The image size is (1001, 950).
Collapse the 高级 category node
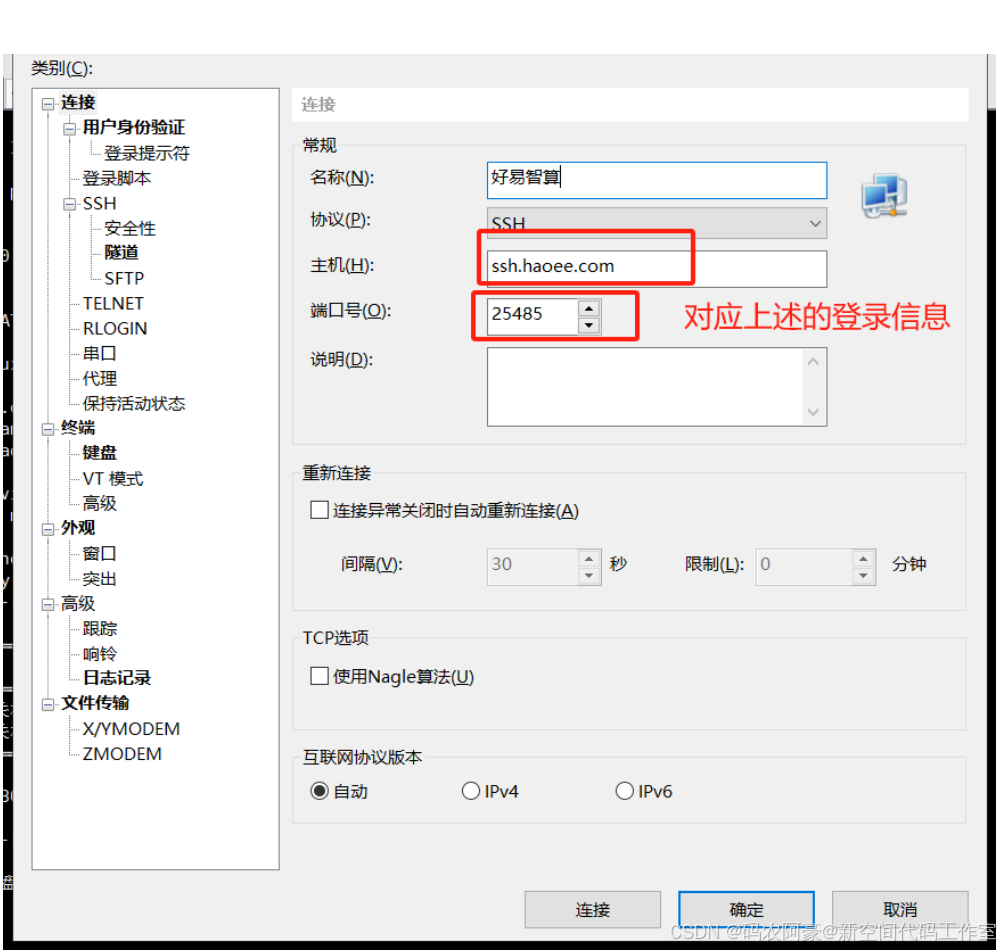(x=48, y=605)
